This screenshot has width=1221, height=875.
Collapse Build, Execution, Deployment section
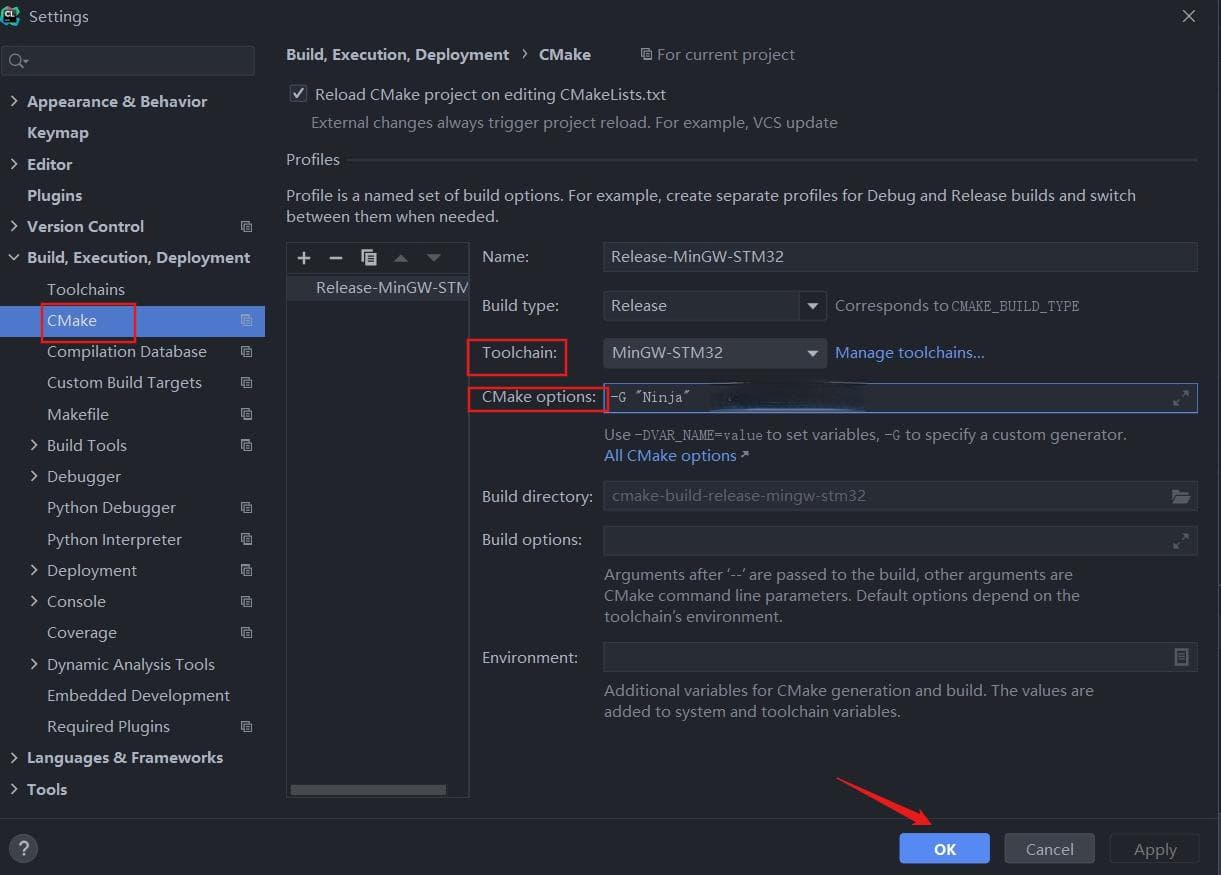pyautogui.click(x=14, y=258)
